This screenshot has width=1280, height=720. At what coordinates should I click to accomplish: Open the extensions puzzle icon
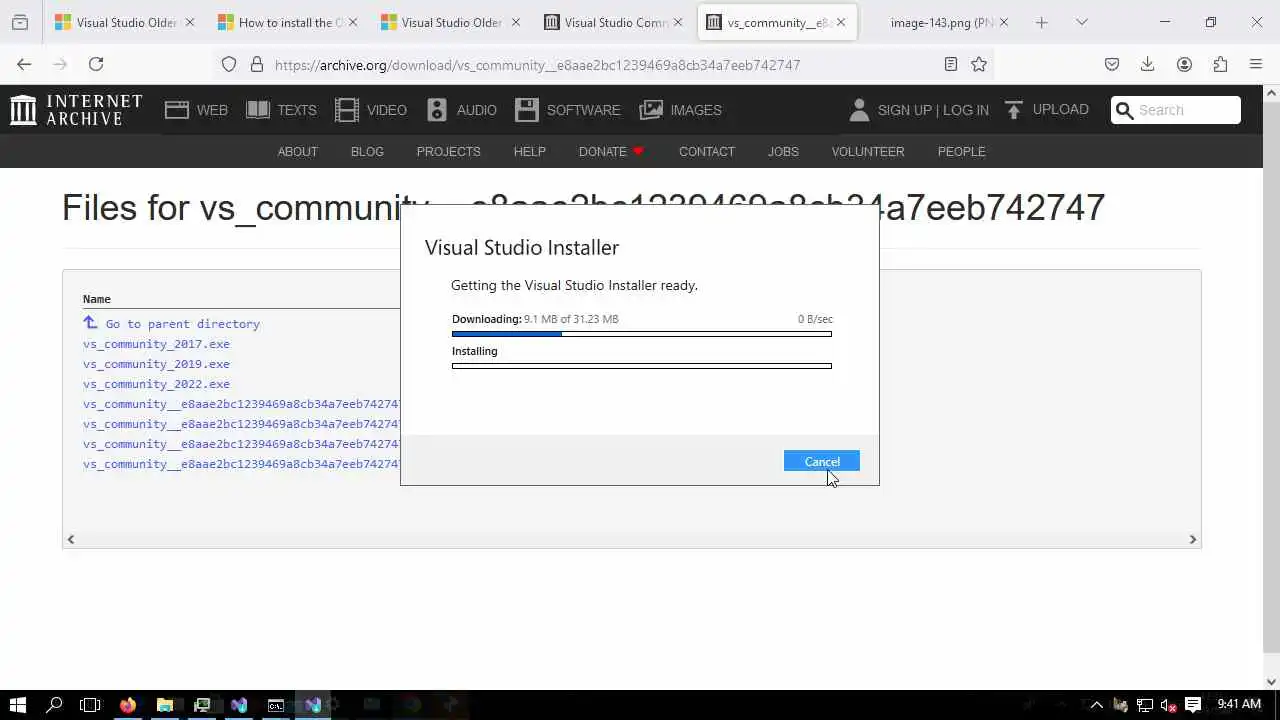[x=1220, y=64]
